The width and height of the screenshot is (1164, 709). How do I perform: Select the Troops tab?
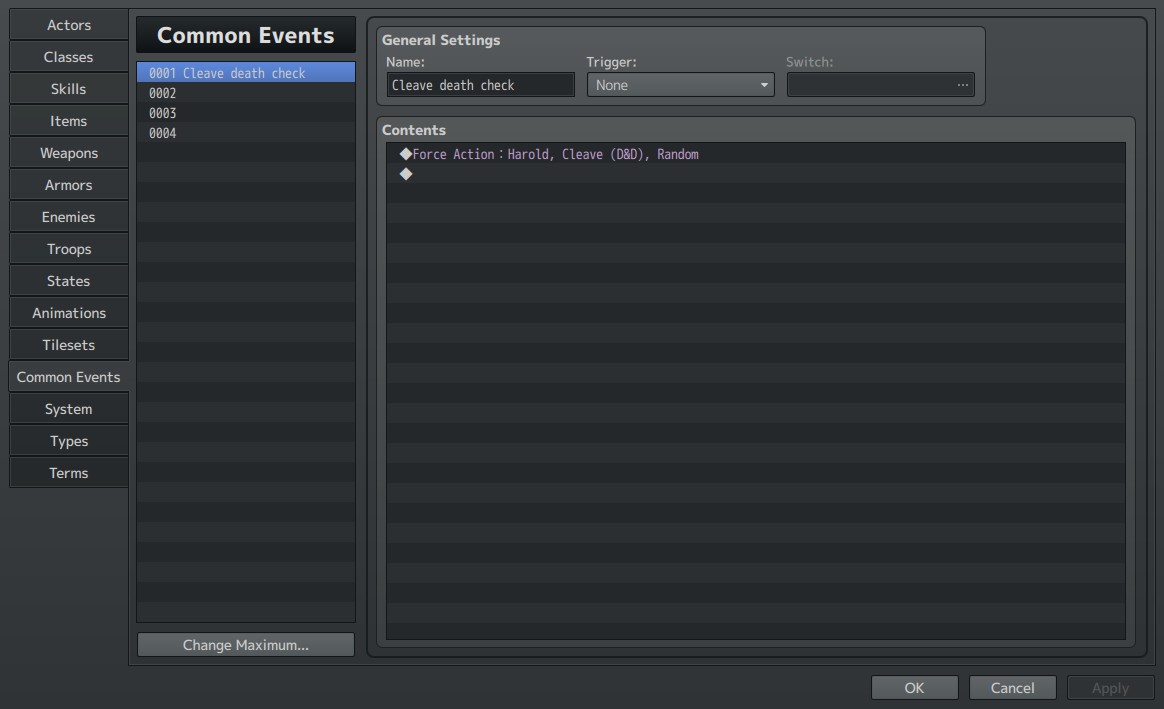(x=68, y=249)
